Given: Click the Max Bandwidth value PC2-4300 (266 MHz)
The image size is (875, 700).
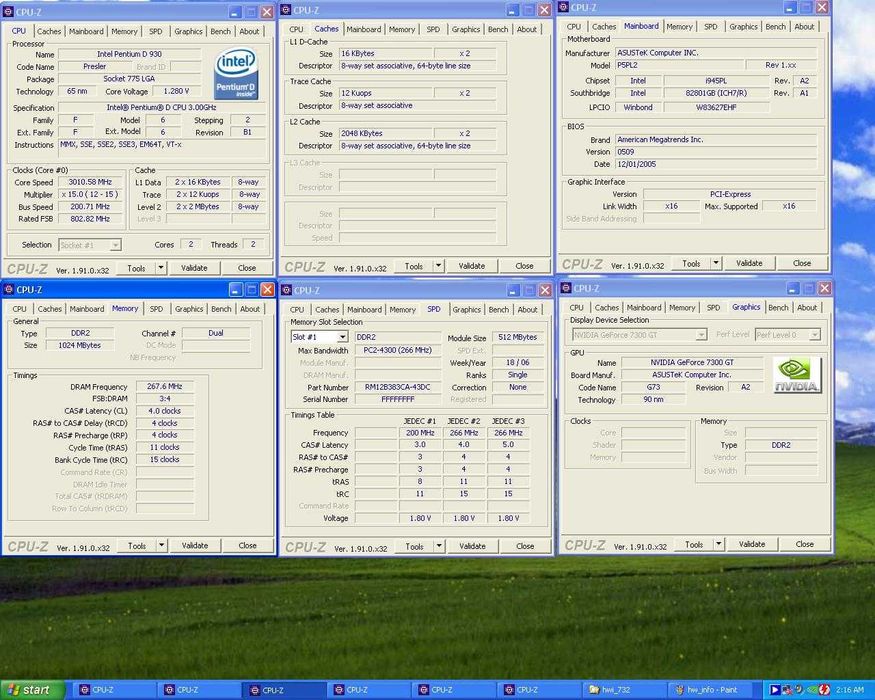Looking at the screenshot, I should point(397,350).
